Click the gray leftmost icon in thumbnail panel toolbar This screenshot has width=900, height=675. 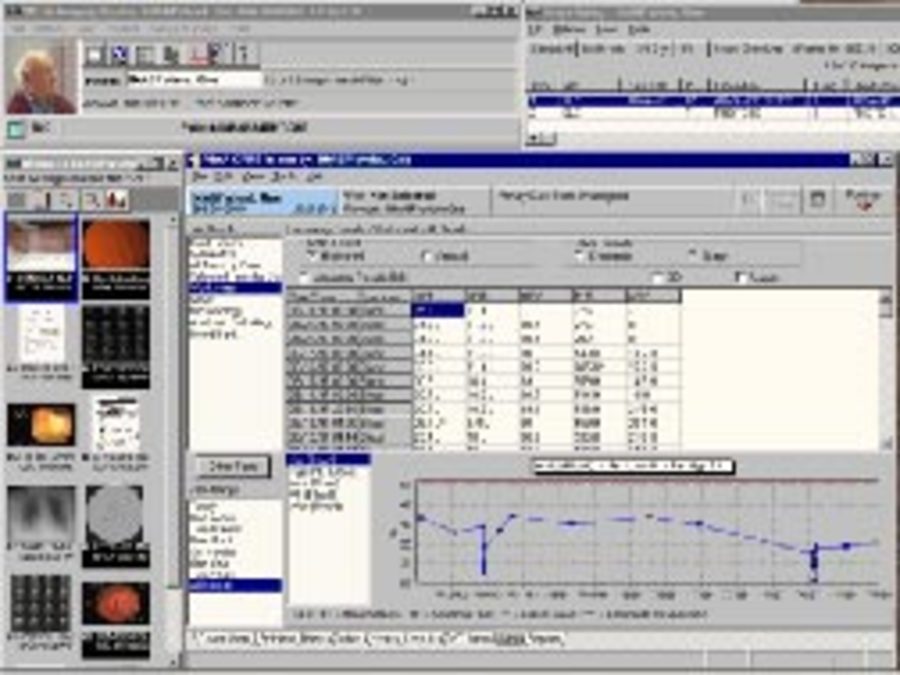click(17, 200)
